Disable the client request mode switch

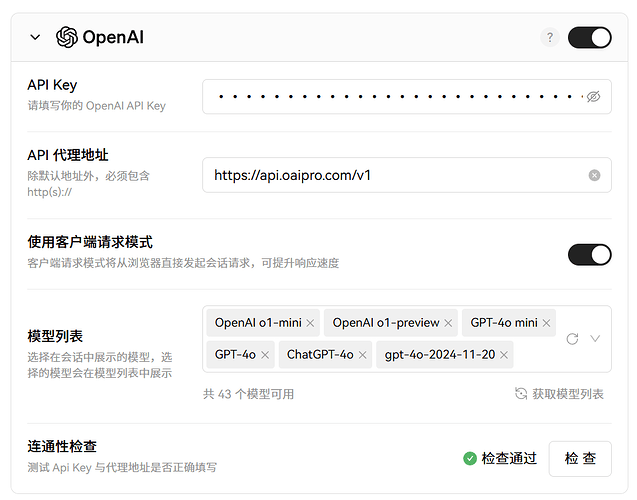[589, 255]
